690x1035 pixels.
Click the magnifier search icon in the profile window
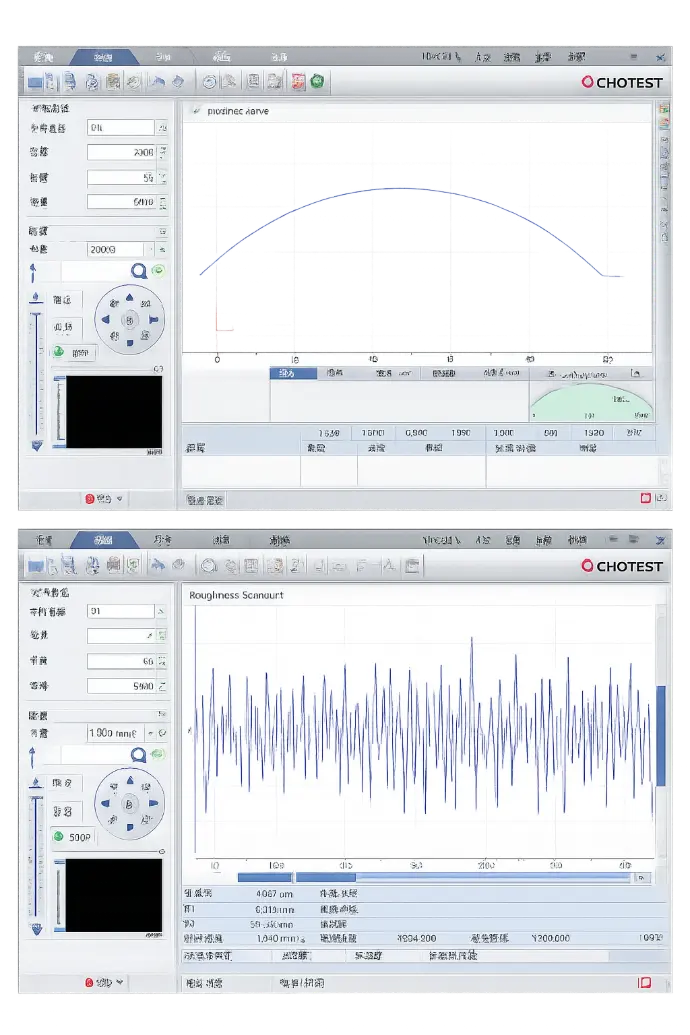(139, 271)
